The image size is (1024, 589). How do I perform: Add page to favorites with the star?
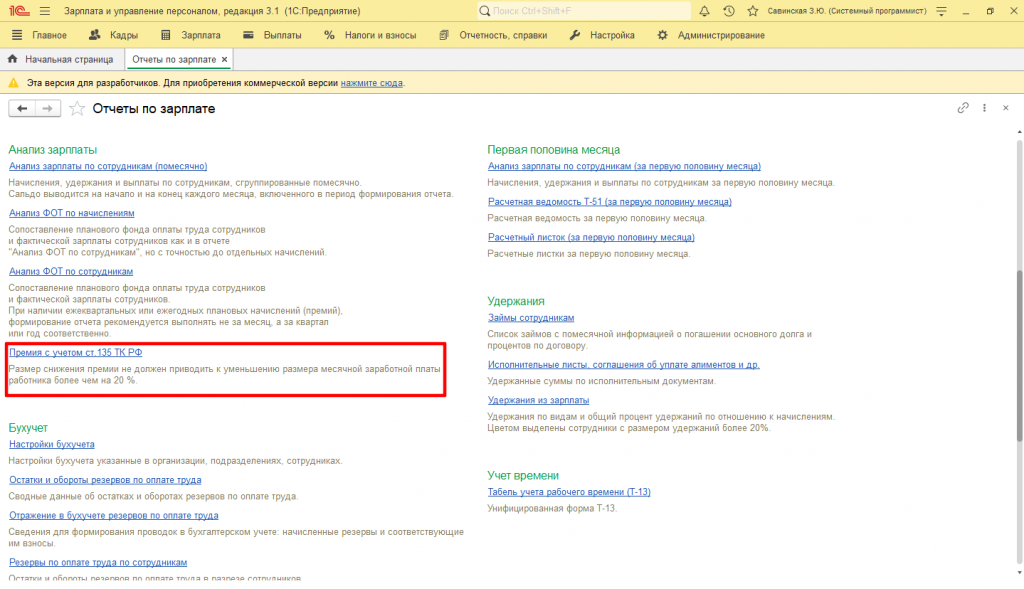pos(77,108)
